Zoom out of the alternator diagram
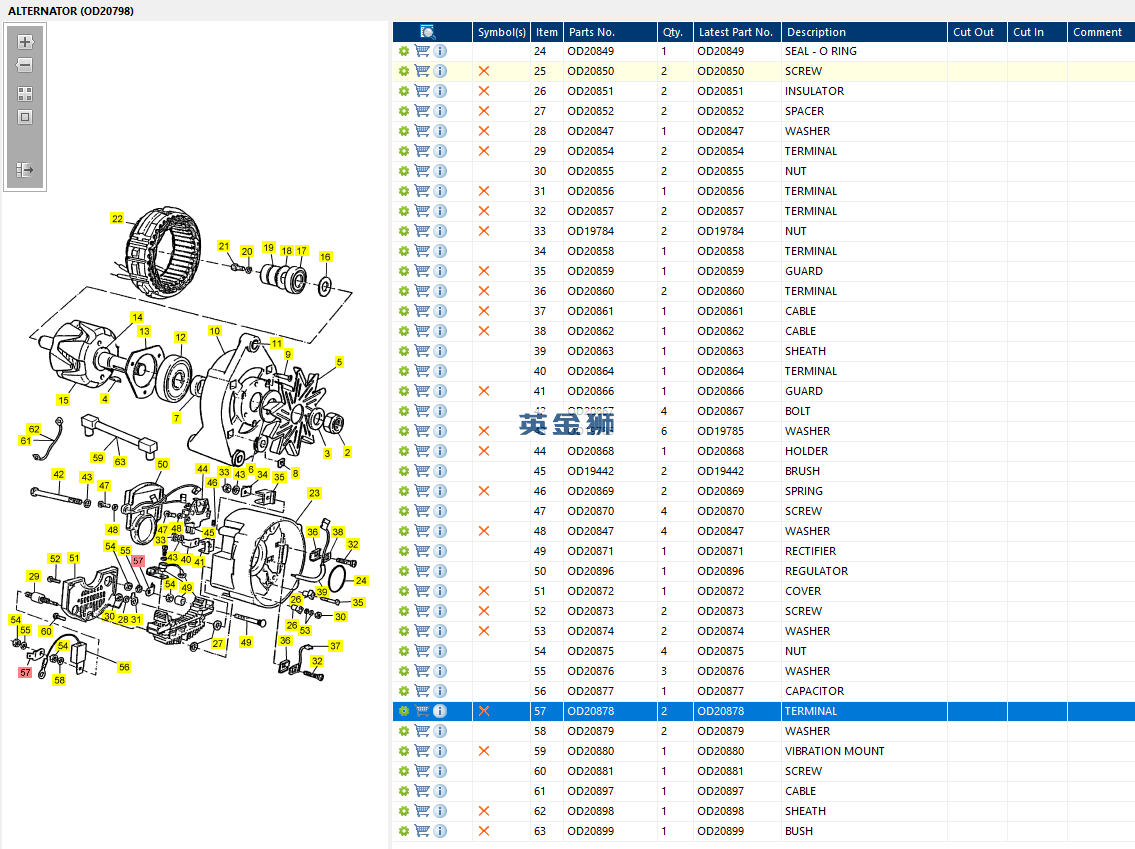1135x849 pixels. (25, 65)
